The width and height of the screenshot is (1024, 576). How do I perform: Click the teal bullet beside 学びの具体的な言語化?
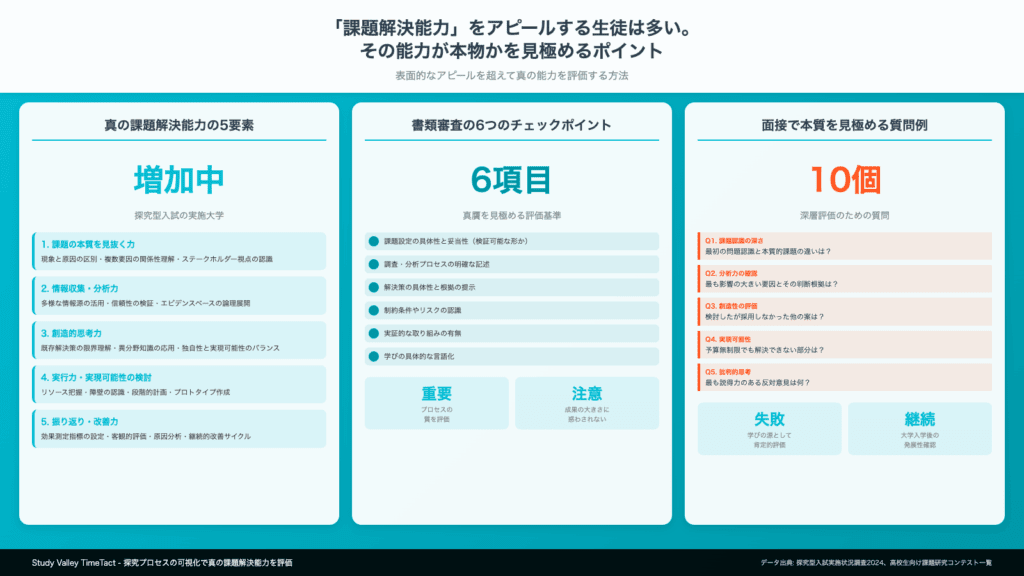[x=374, y=356]
